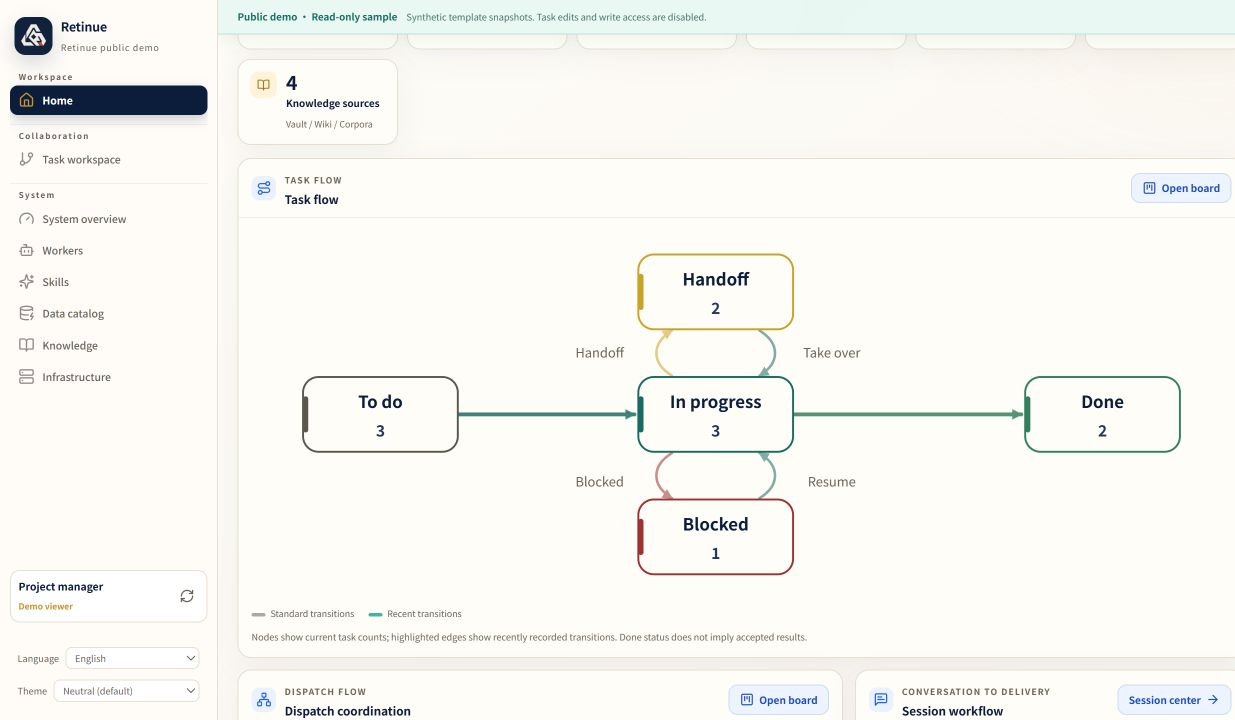Select the Handoff node
This screenshot has height=720, width=1235.
click(x=716, y=292)
